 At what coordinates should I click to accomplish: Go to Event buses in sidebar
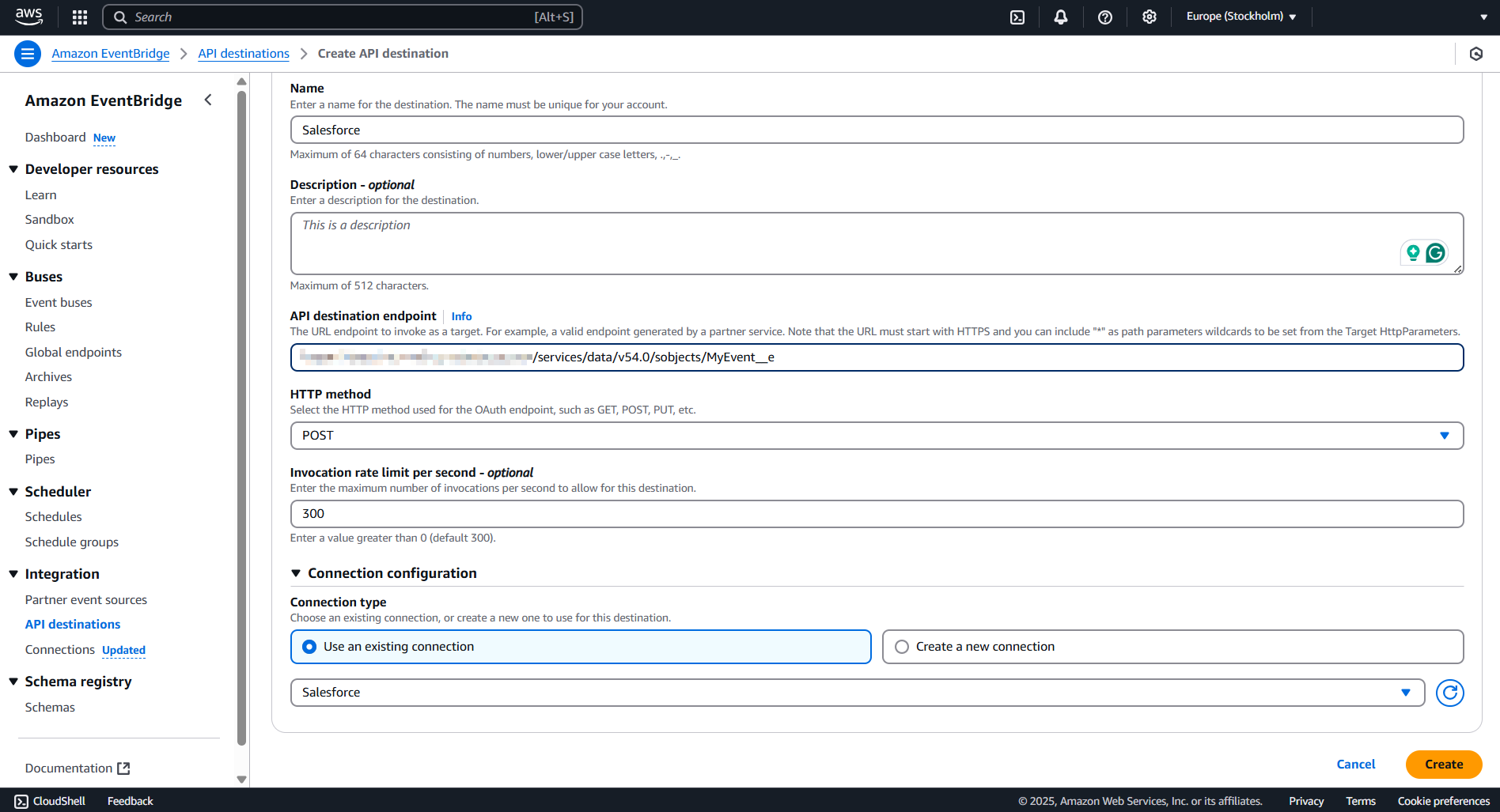[x=59, y=302]
